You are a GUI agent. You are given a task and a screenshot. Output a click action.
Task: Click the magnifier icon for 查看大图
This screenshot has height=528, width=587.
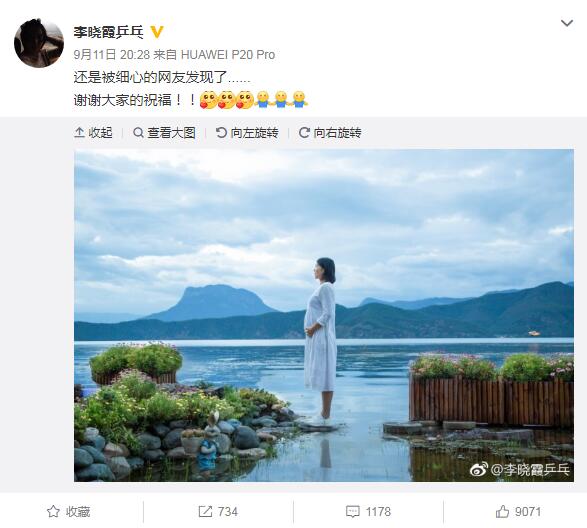139,133
